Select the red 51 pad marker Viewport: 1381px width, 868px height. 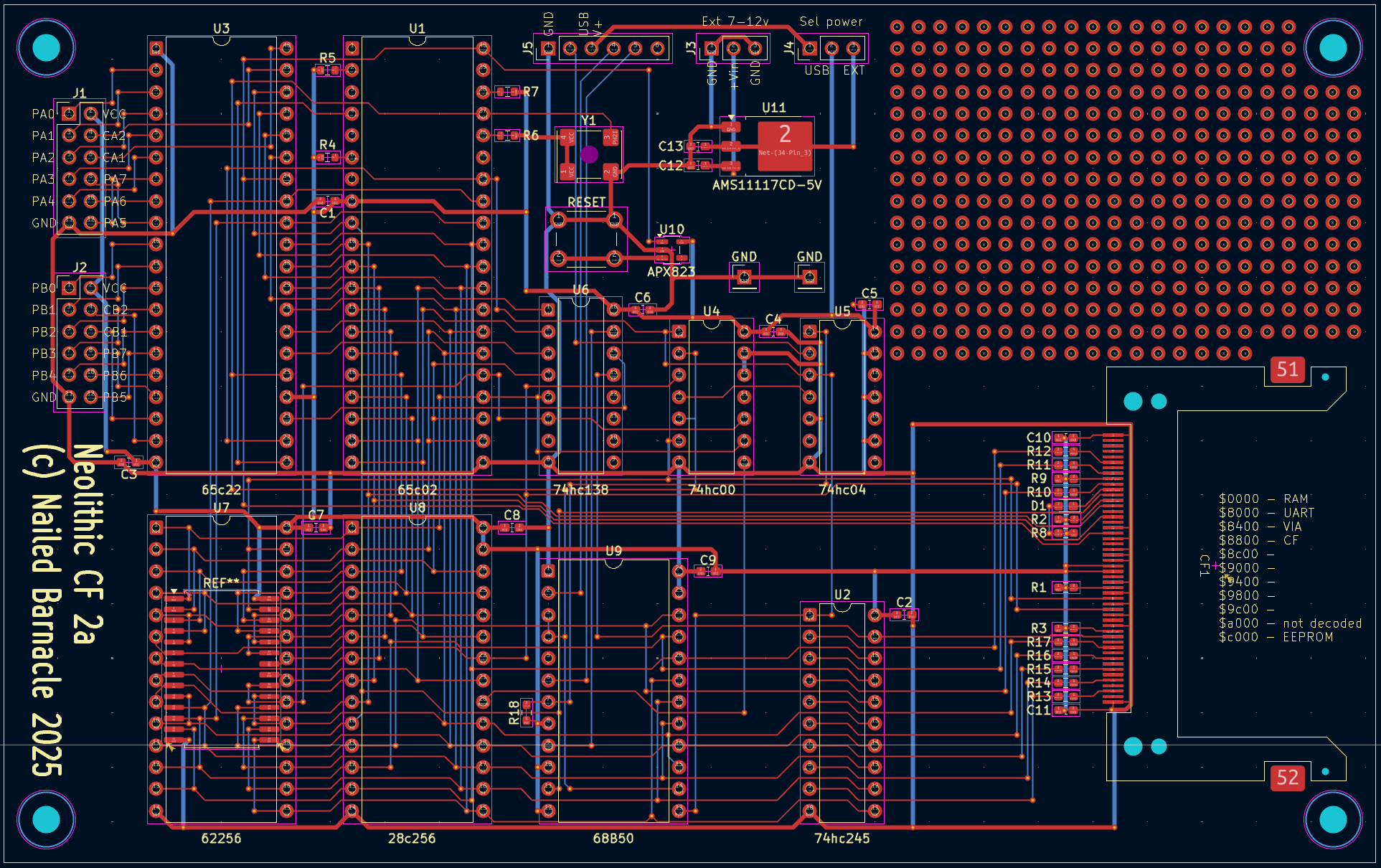[x=1287, y=370]
